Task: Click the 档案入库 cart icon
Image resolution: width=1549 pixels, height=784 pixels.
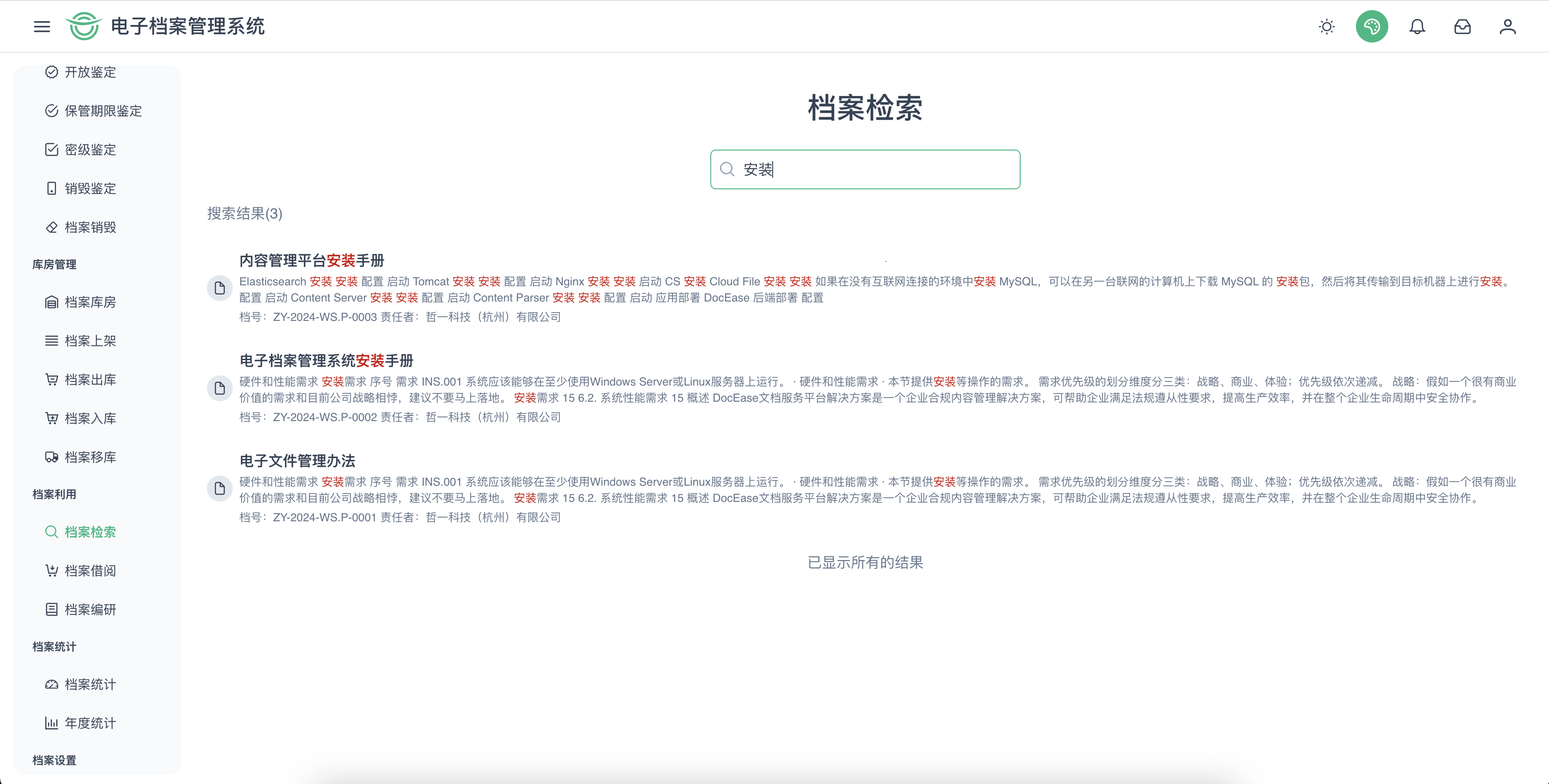Action: [x=52, y=418]
